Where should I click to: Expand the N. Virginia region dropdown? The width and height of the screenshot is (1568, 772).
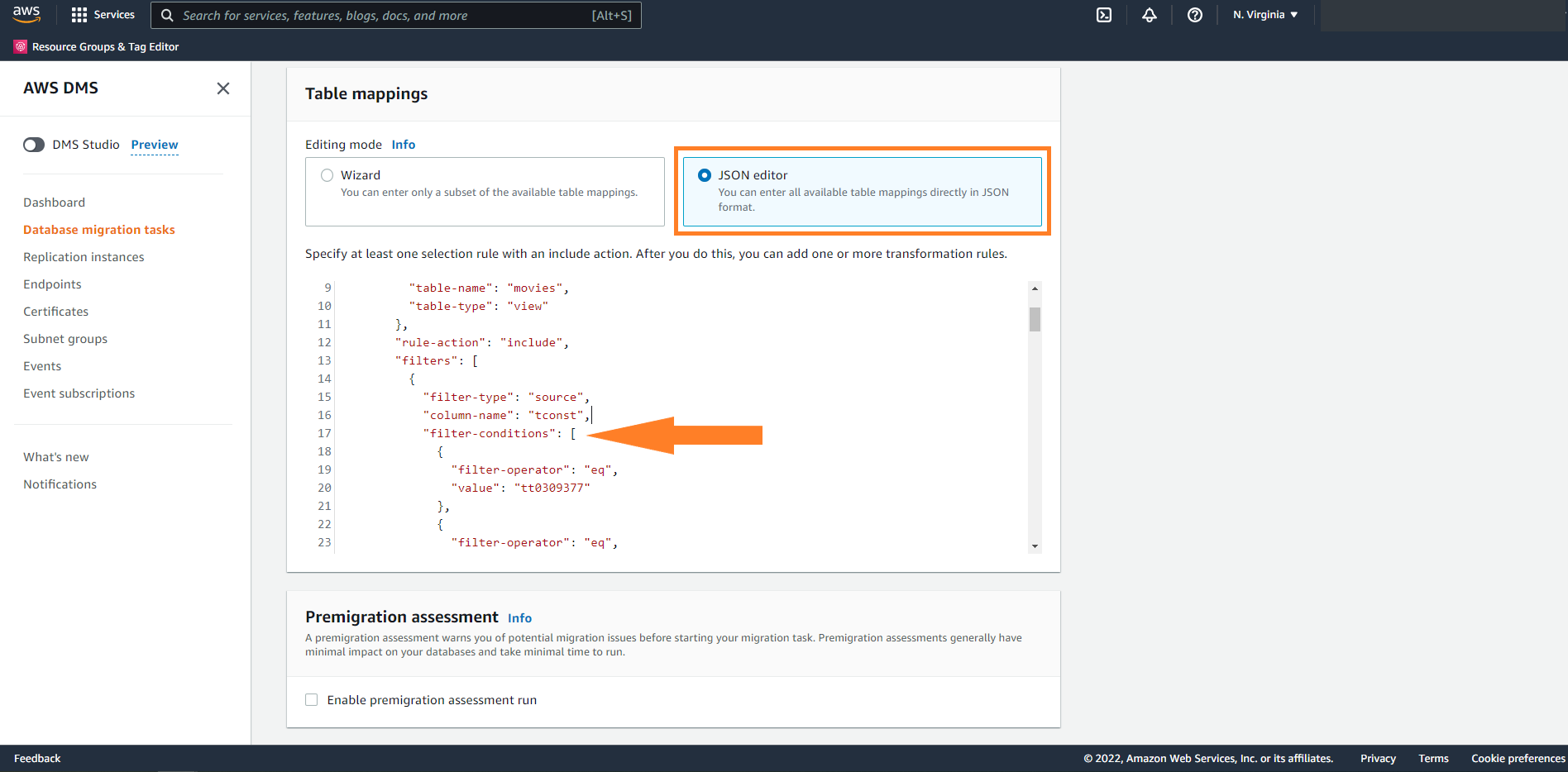1265,15
